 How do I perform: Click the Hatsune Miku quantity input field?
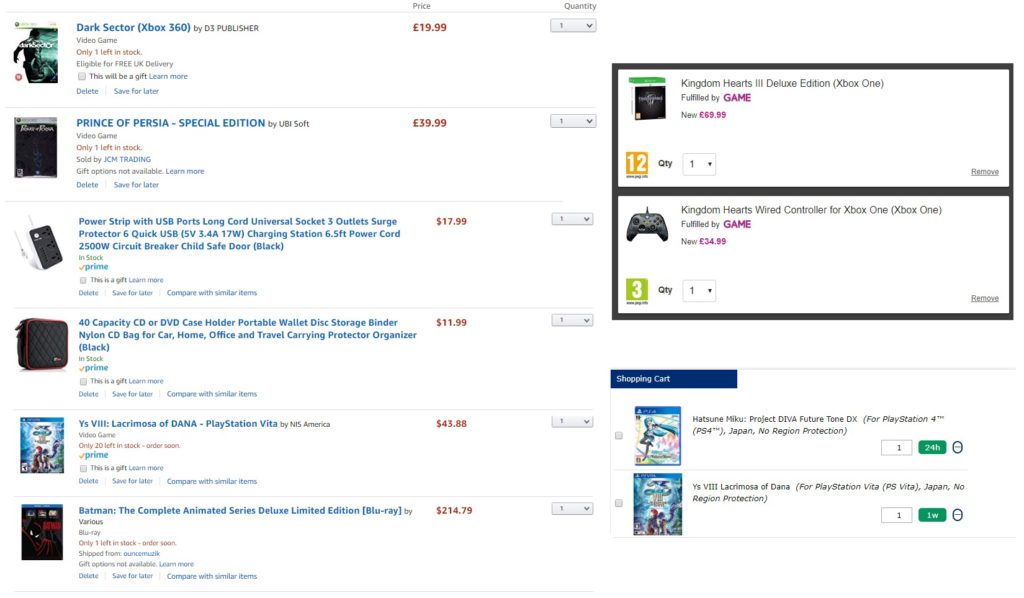coord(896,448)
